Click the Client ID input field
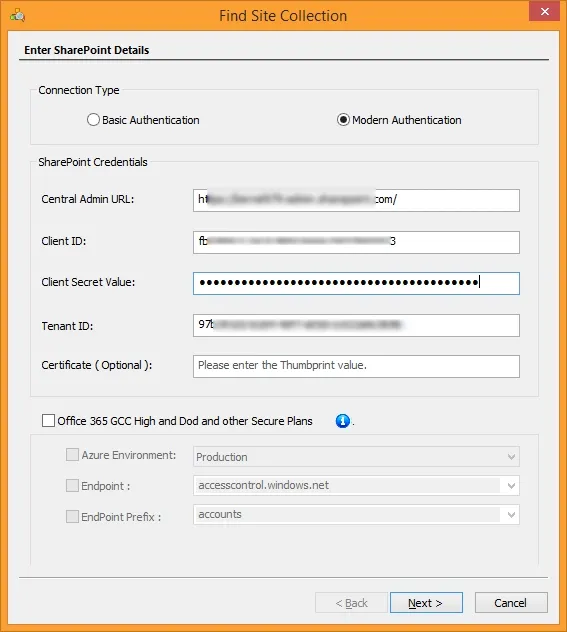This screenshot has height=632, width=567. pos(356,242)
